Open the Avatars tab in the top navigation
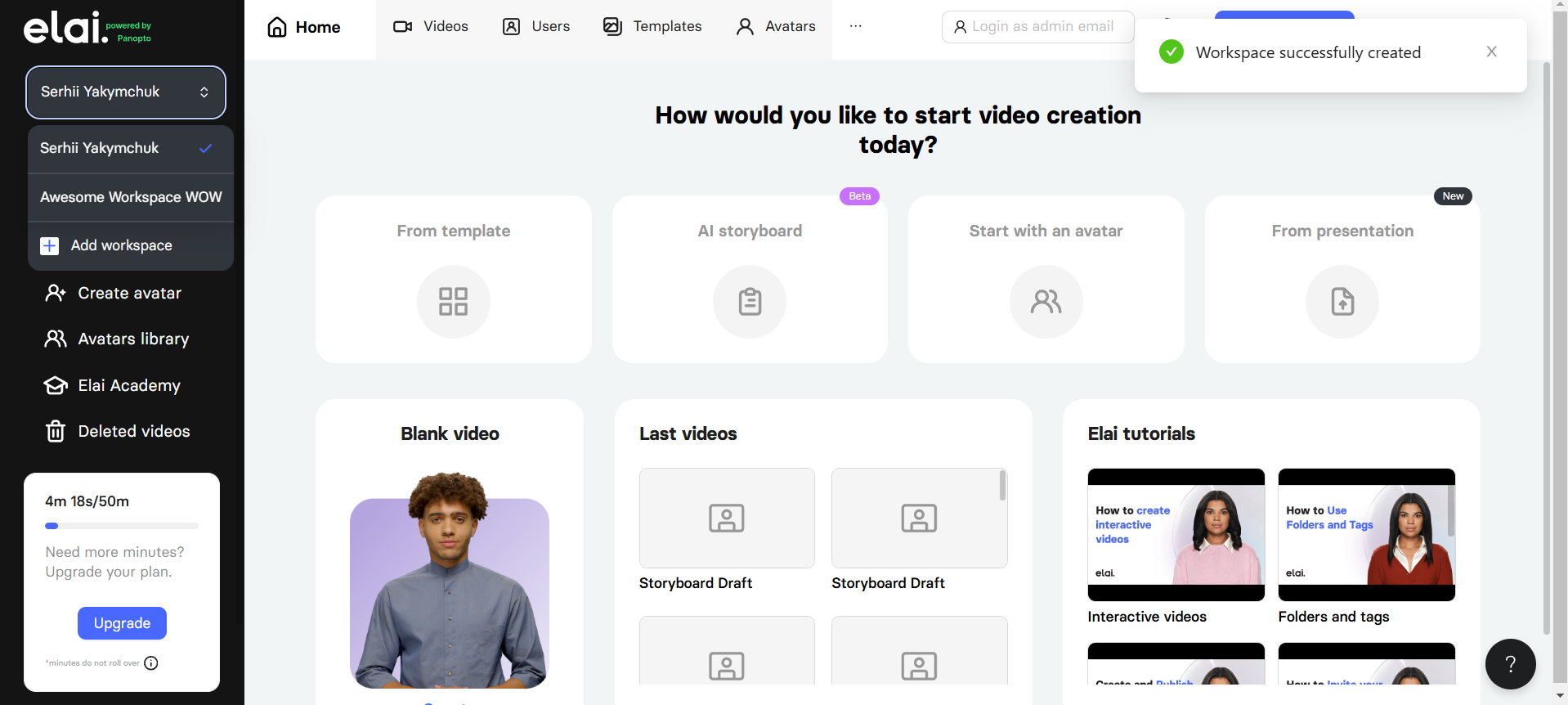 [x=776, y=26]
